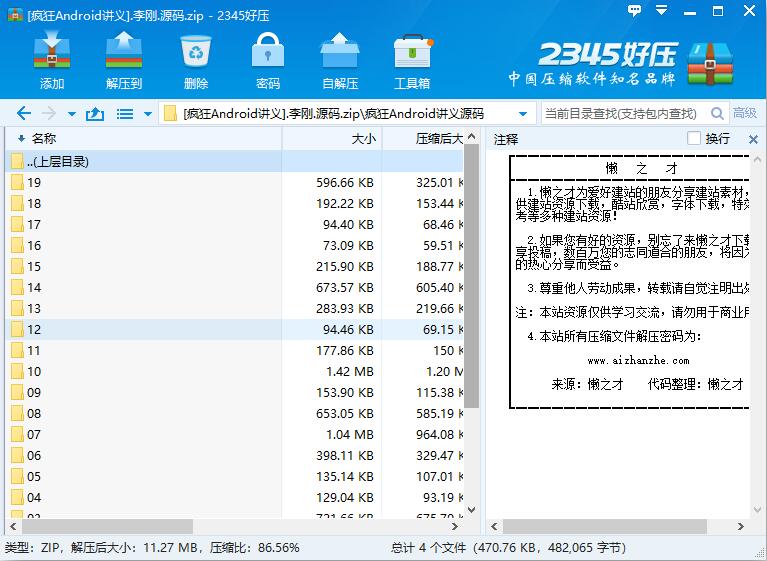Click the size value 673.57 KB

coord(344,288)
